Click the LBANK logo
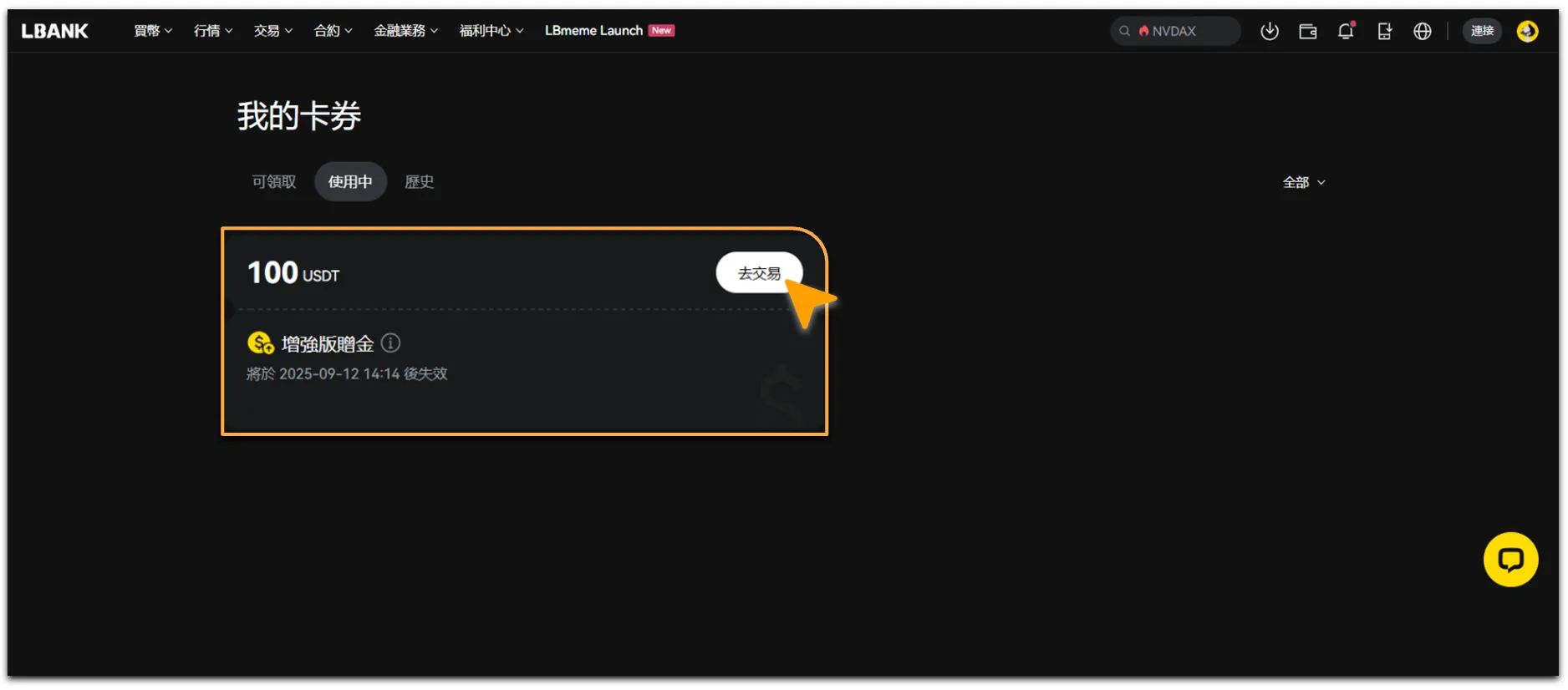The width and height of the screenshot is (1568, 690). click(x=55, y=31)
